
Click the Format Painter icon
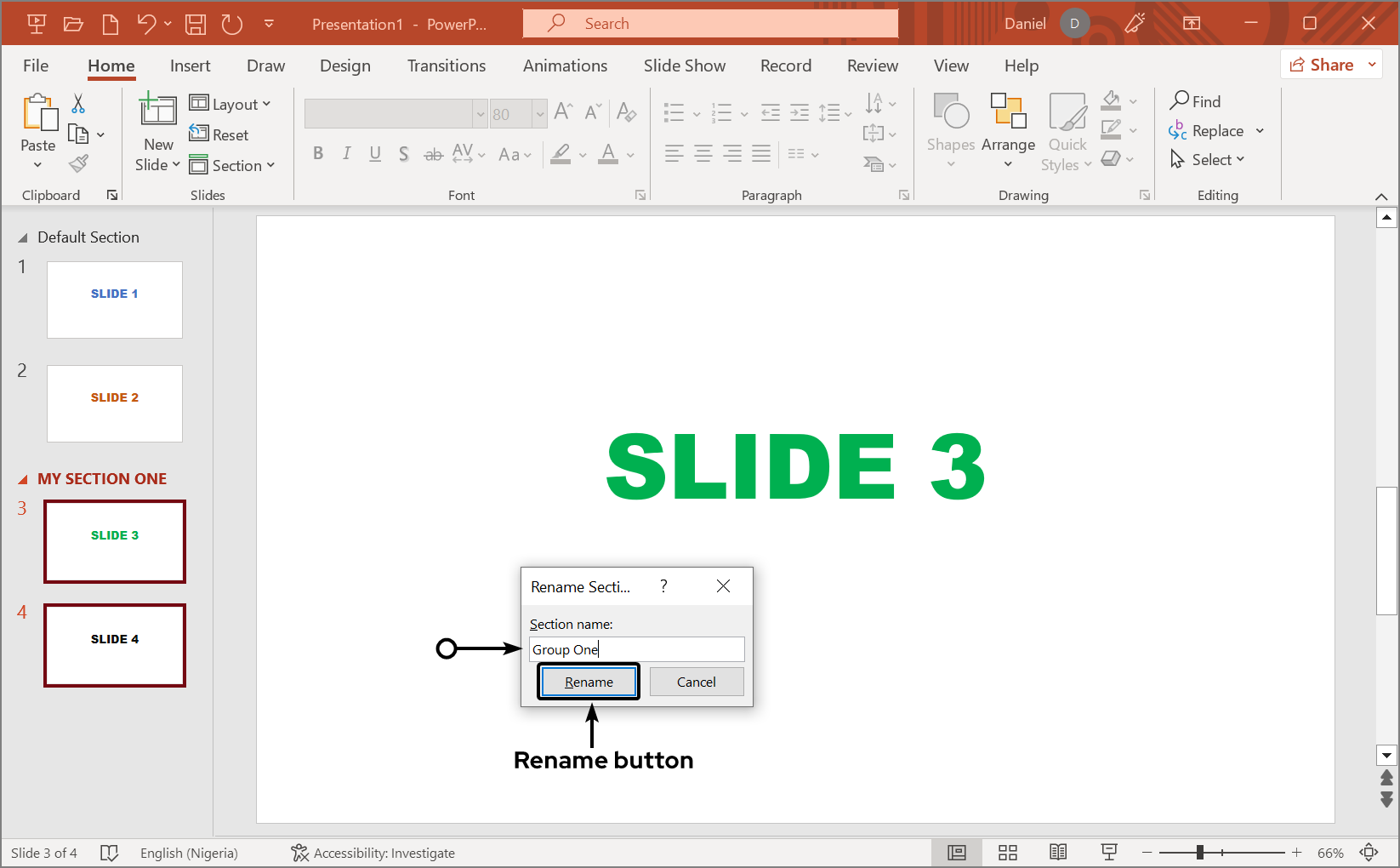point(79,163)
